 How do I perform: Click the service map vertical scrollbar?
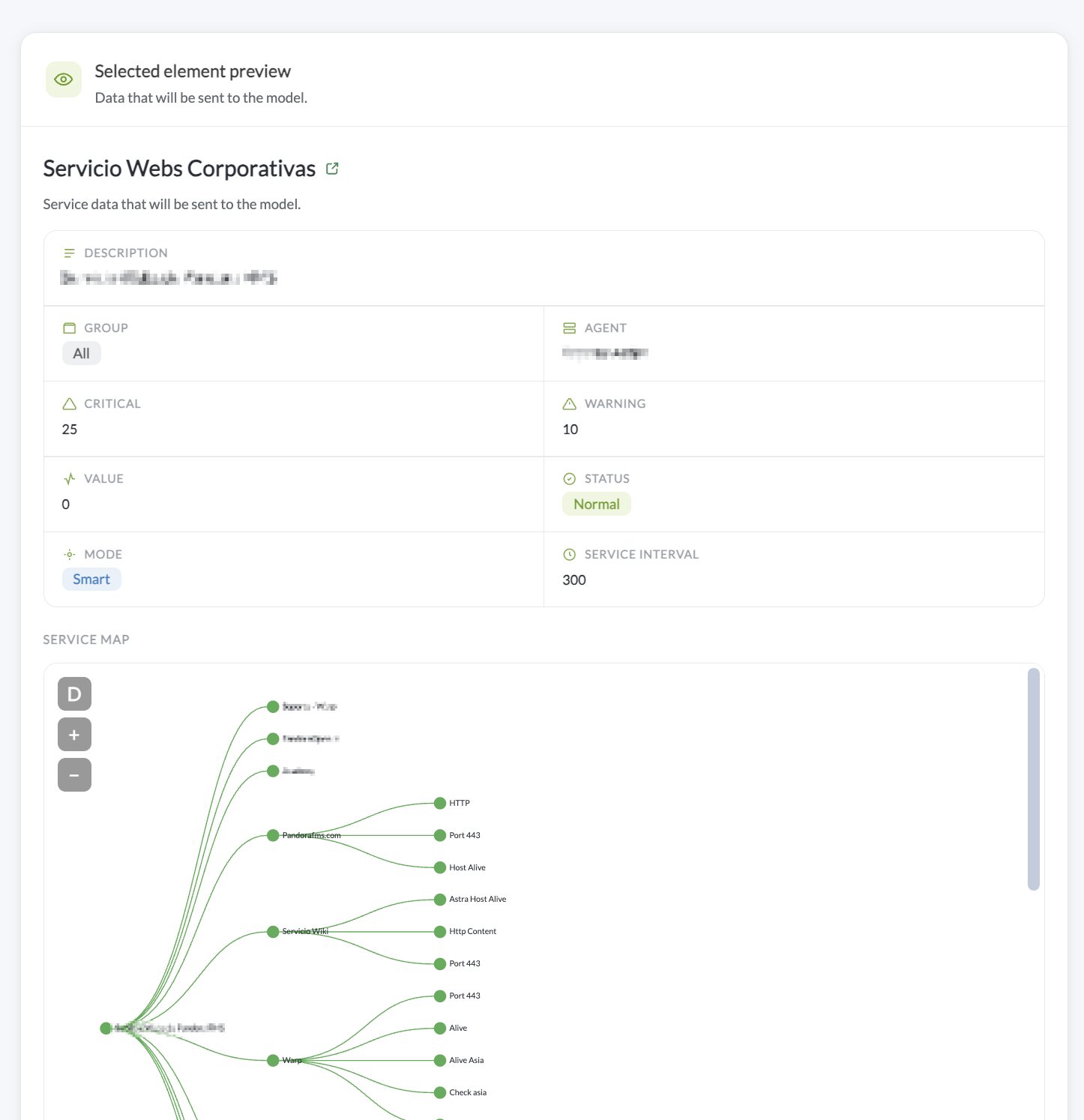coord(1034,779)
